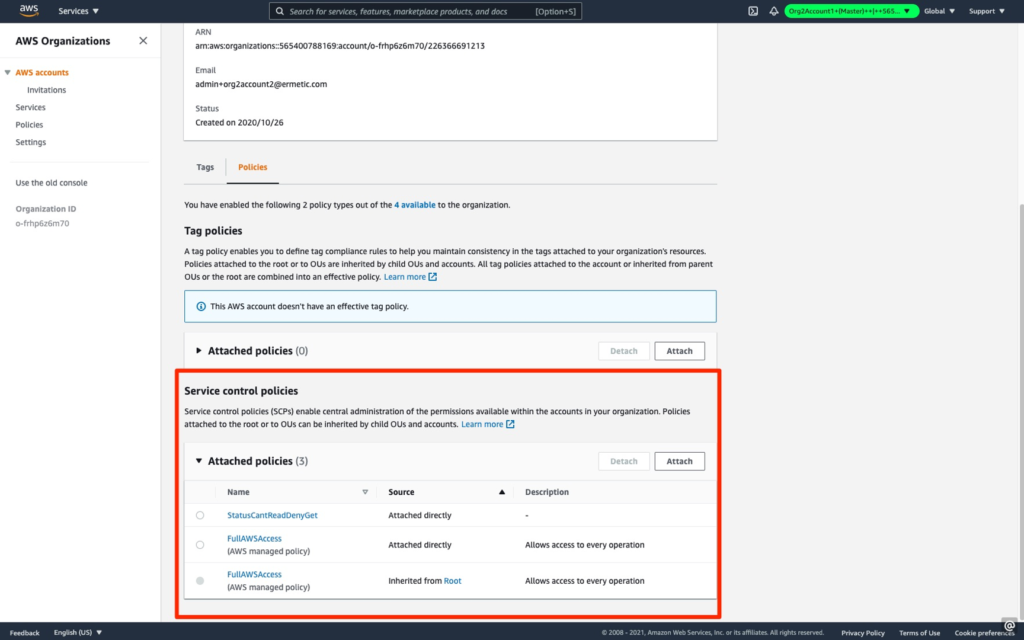Open Services in the sidebar

pos(31,107)
